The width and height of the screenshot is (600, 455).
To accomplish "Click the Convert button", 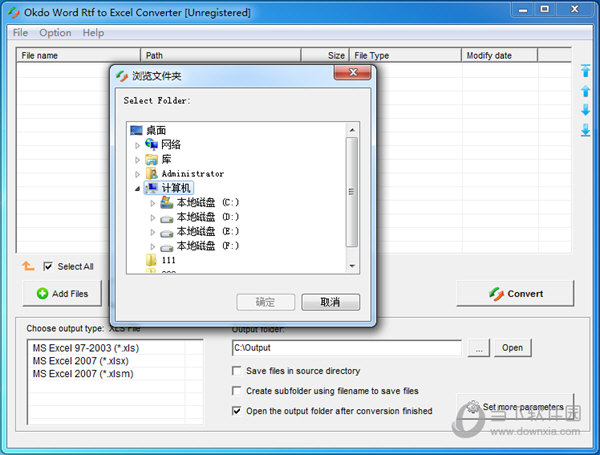I will coord(515,294).
